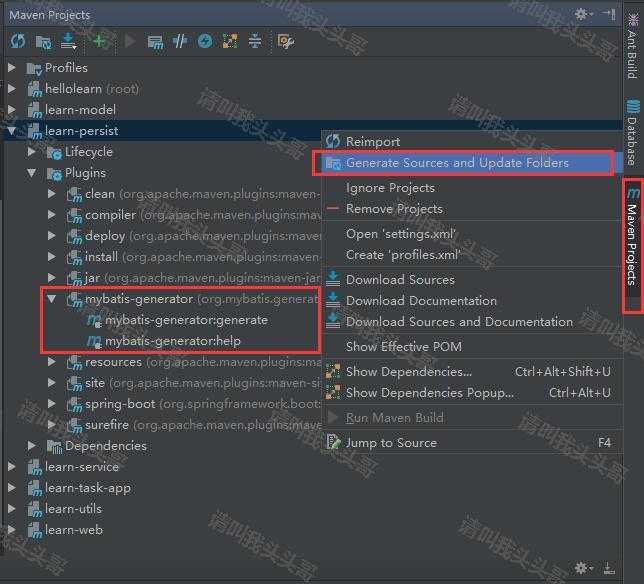Viewport: 644px width, 584px height.
Task: Select the learn-task-app module
Action: [x=79, y=488]
